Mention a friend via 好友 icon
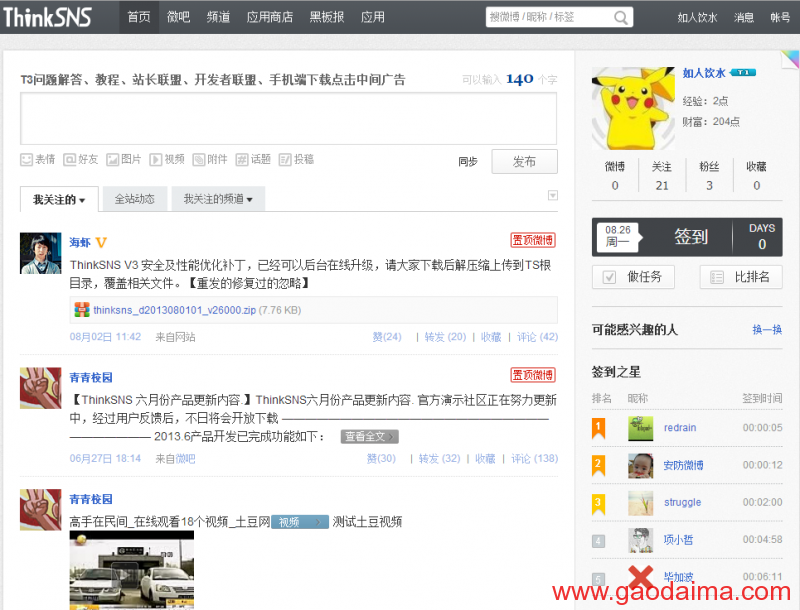Image resolution: width=800 pixels, height=610 pixels. click(69, 160)
